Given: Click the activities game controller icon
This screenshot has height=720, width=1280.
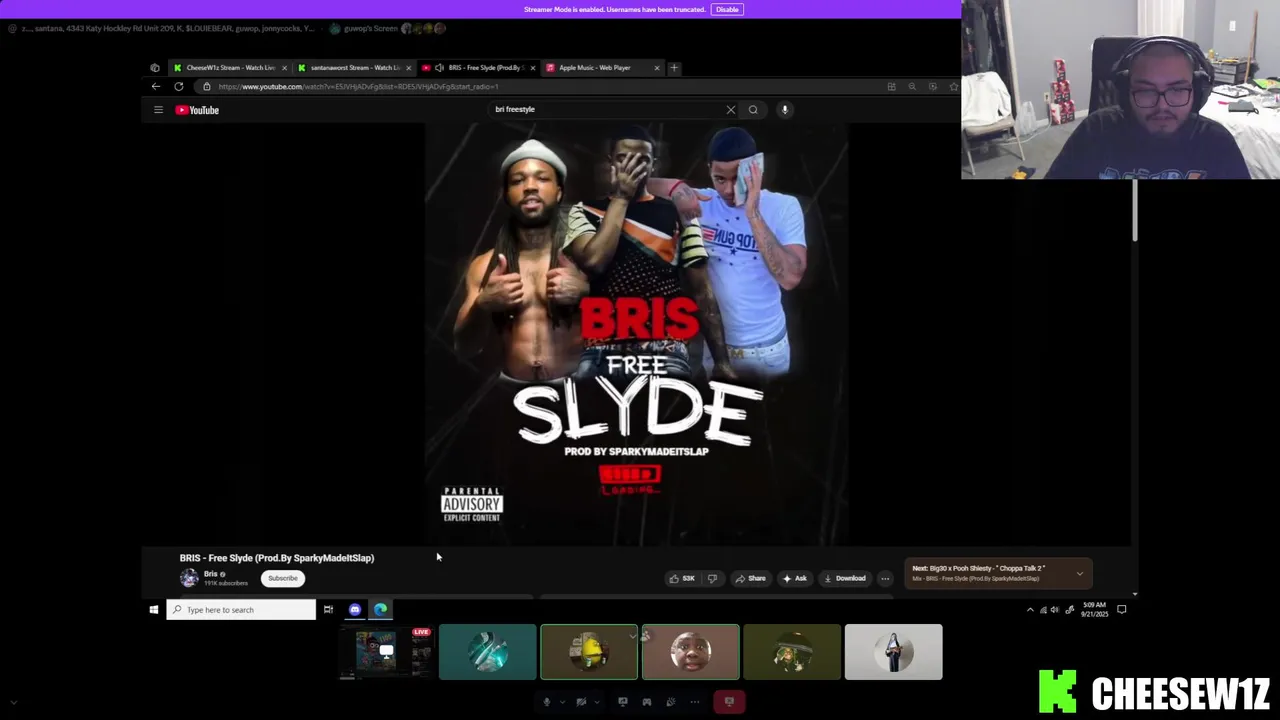Looking at the screenshot, I should (x=647, y=702).
